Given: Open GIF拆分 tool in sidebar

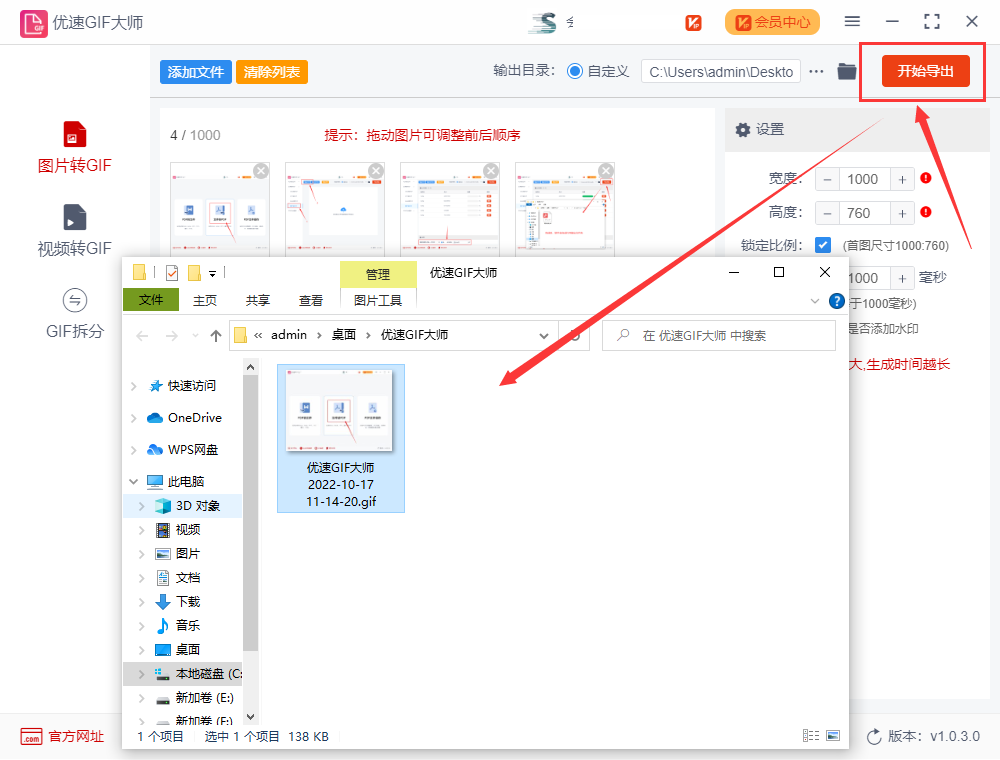Looking at the screenshot, I should tap(74, 313).
